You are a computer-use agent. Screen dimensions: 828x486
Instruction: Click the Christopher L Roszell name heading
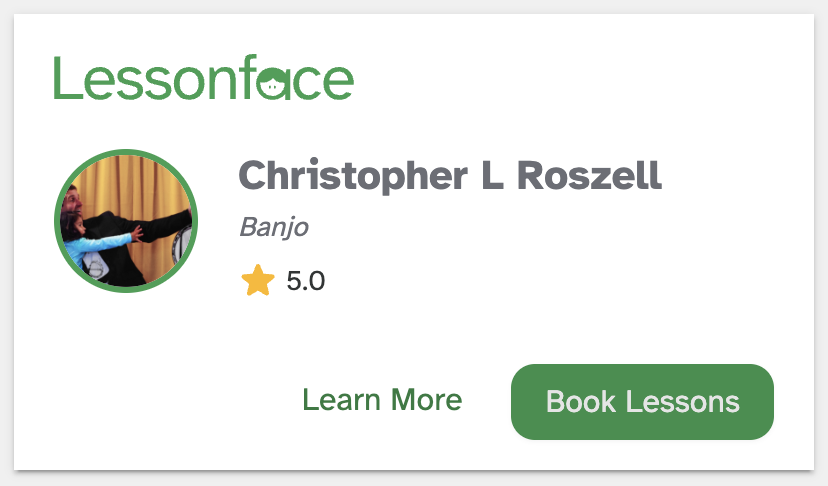click(x=450, y=176)
